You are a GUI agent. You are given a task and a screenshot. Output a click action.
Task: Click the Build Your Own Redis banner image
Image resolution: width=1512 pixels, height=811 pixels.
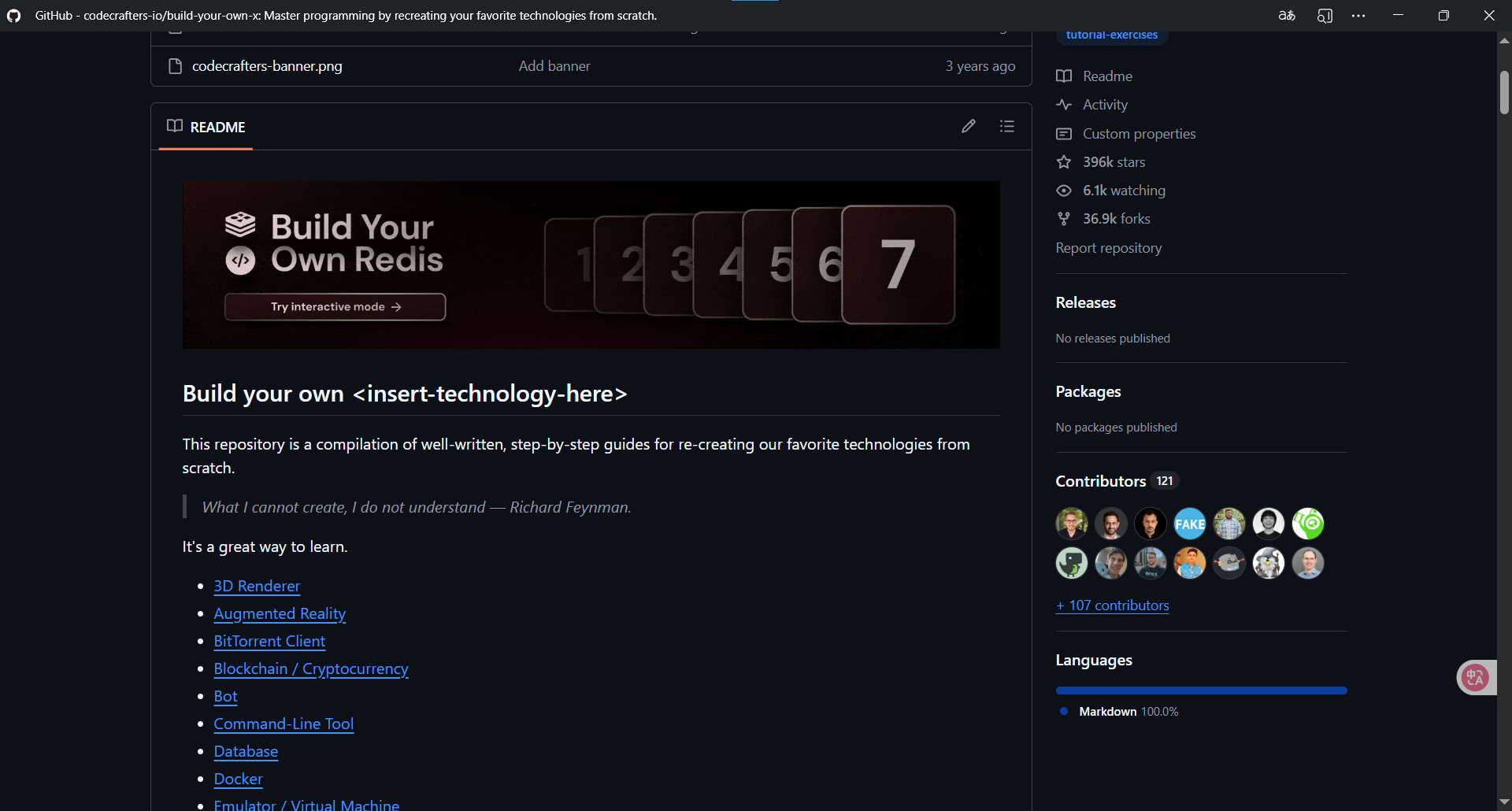(591, 265)
